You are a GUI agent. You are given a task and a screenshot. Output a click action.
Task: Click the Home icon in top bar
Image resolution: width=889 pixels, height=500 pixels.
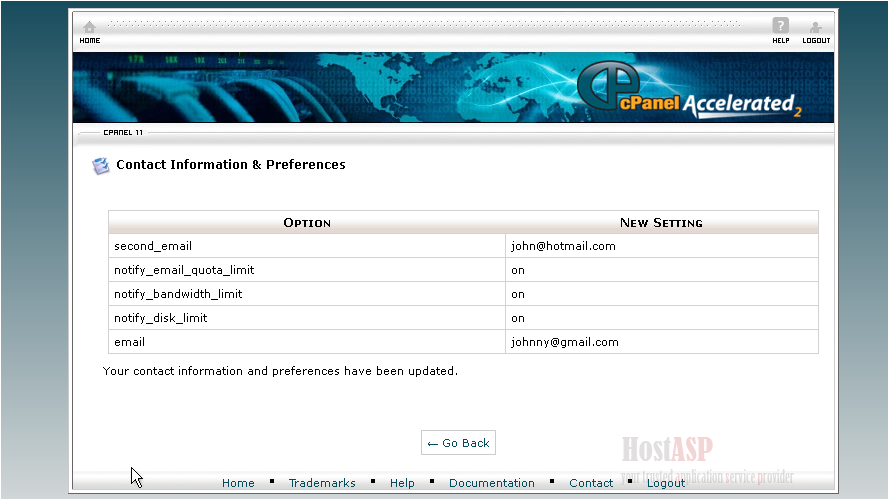tap(89, 30)
